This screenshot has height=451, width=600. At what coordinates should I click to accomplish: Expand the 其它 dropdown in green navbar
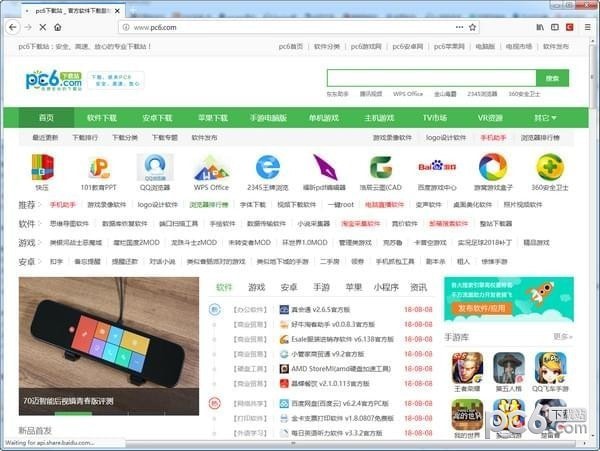click(545, 118)
